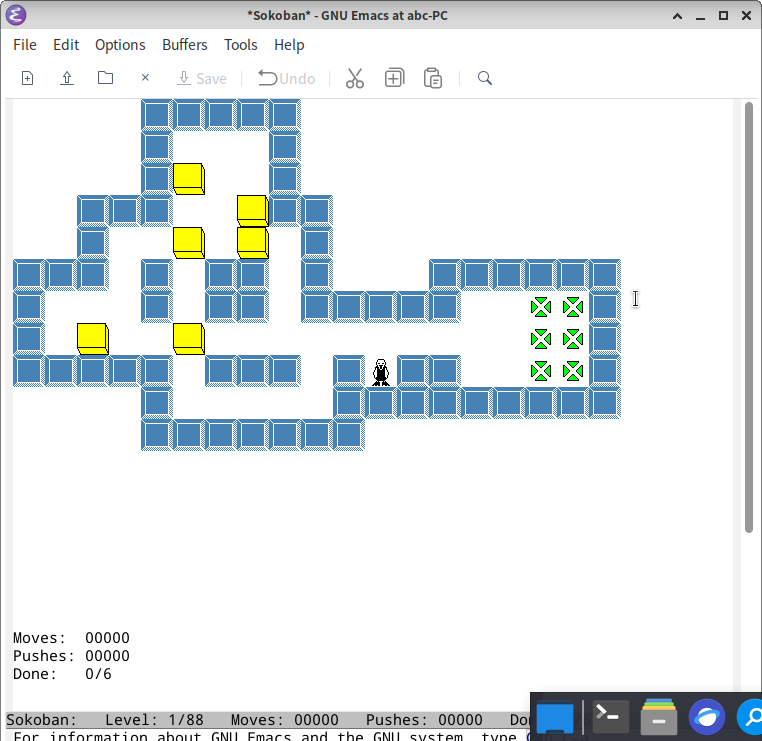This screenshot has width=762, height=741.
Task: Open the Options menu
Action: [120, 45]
